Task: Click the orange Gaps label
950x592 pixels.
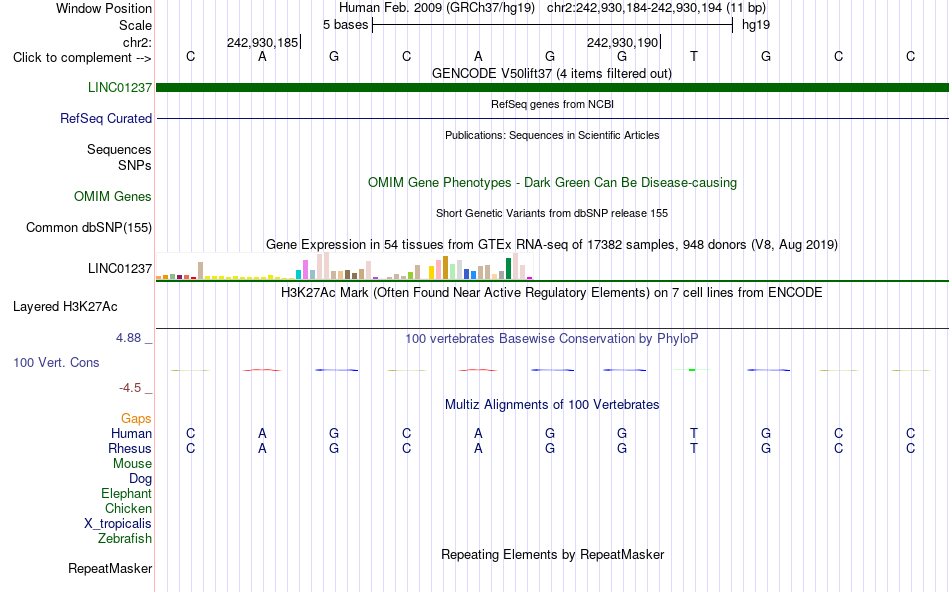Action: [136, 419]
